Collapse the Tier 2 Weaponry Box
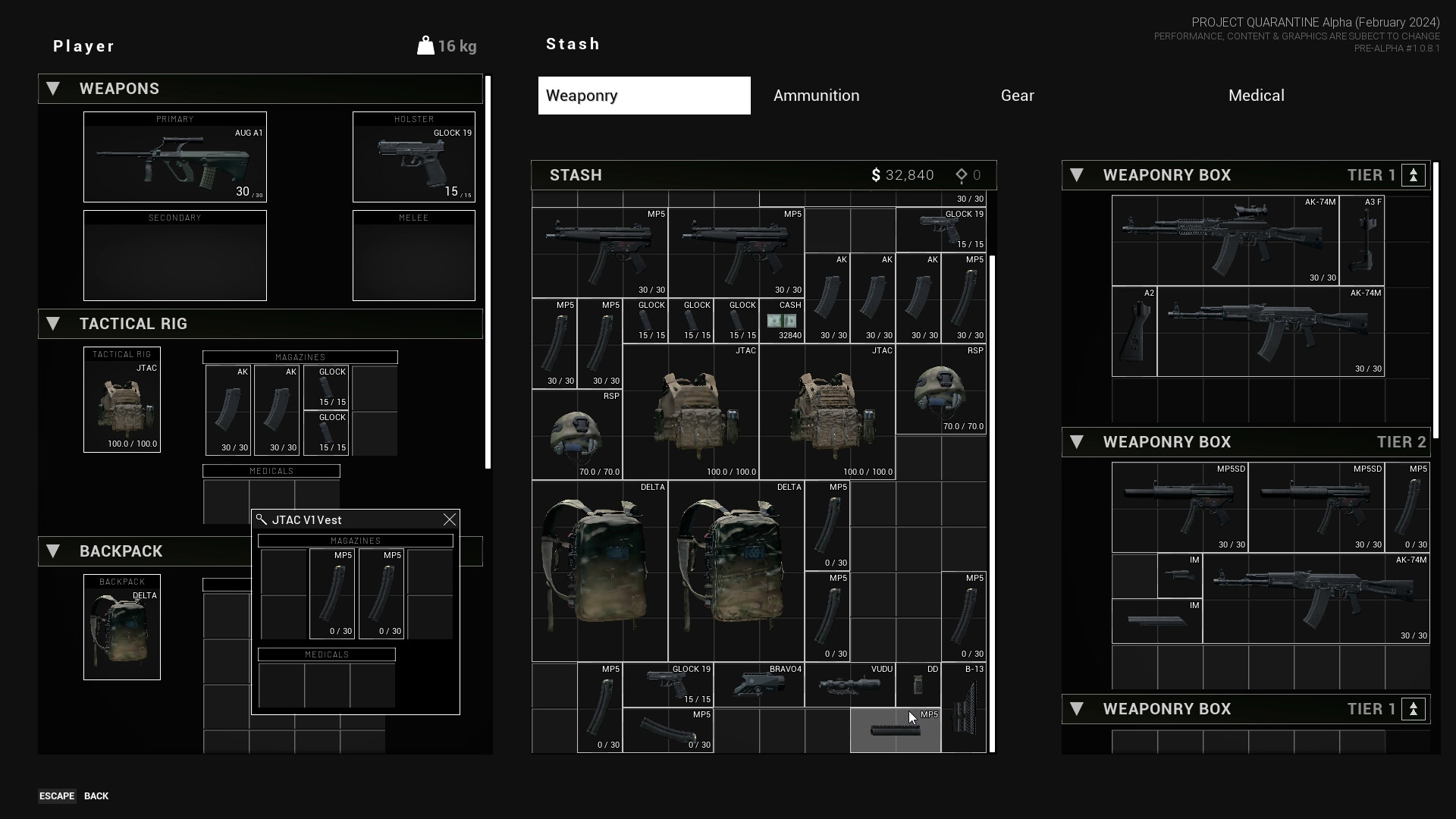The width and height of the screenshot is (1456, 819). pyautogui.click(x=1078, y=441)
